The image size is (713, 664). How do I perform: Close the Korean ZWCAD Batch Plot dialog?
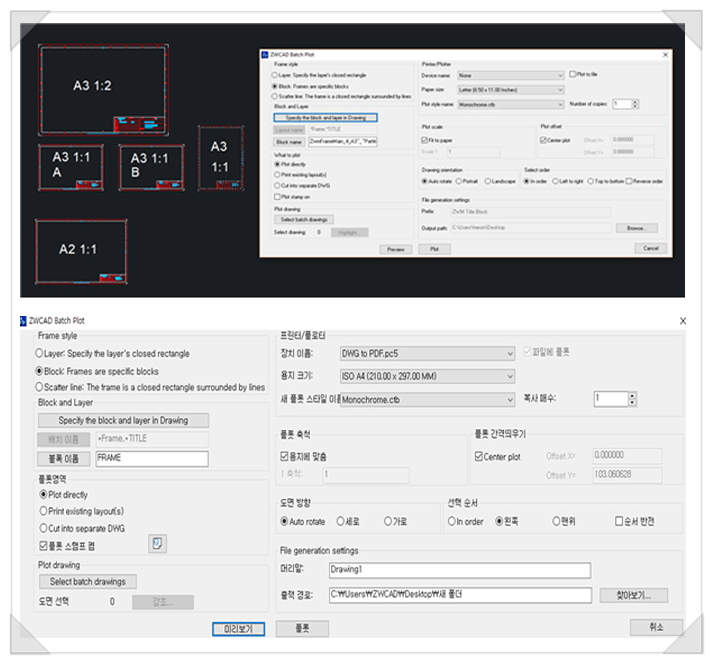tap(683, 321)
